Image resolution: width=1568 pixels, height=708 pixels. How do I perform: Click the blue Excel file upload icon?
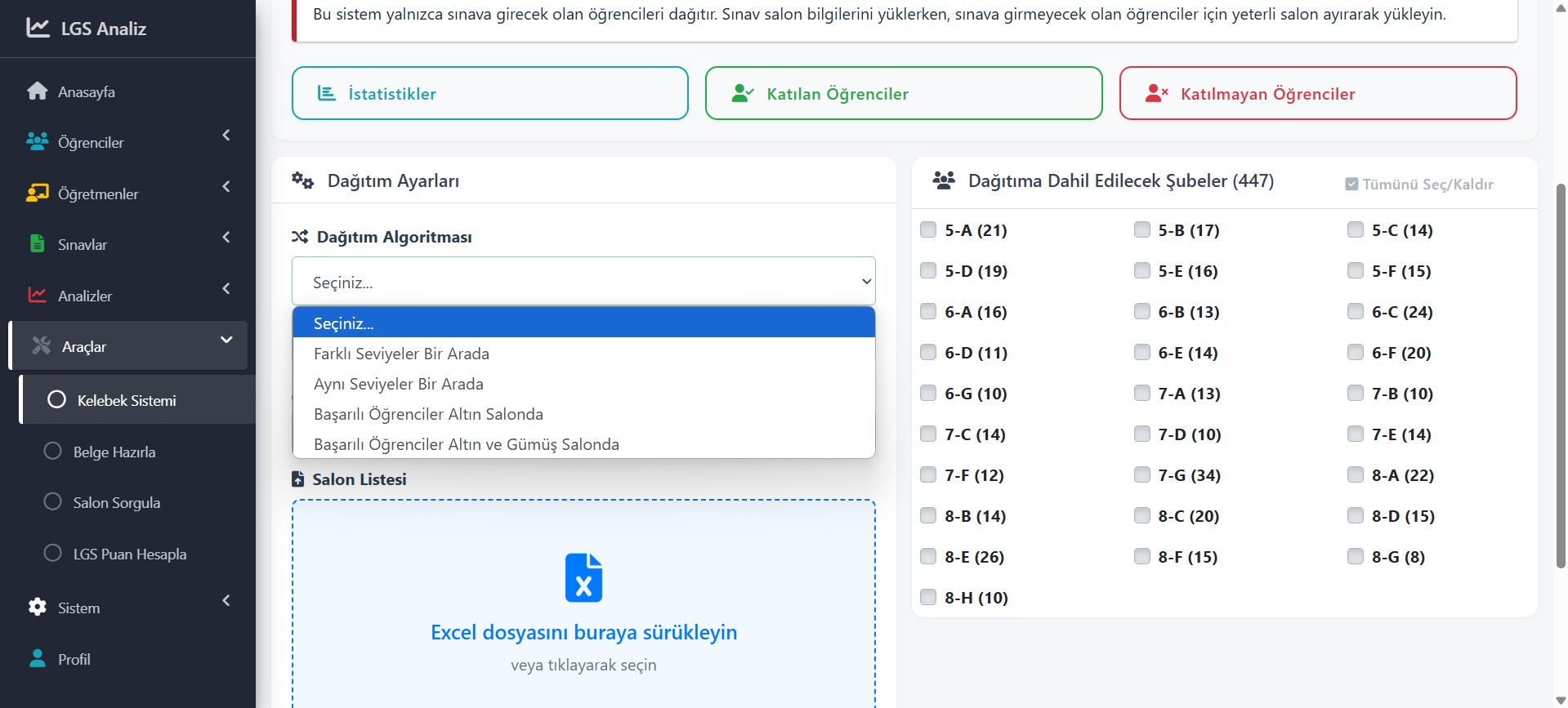[583, 577]
